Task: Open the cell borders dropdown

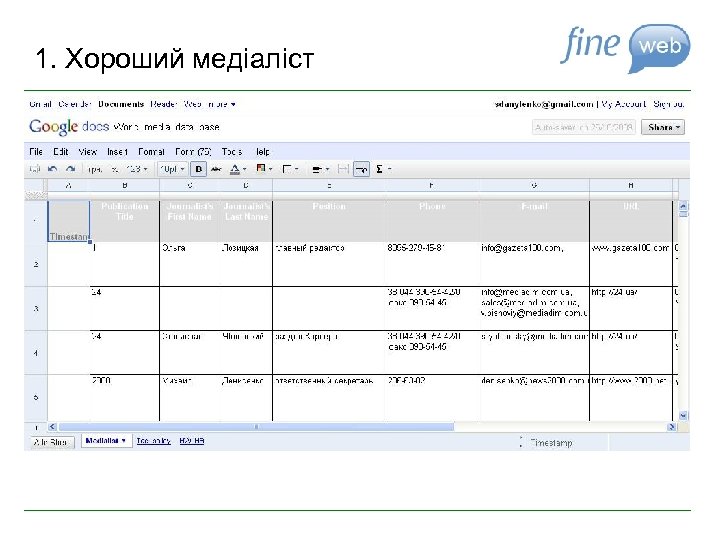Action: click(x=290, y=169)
